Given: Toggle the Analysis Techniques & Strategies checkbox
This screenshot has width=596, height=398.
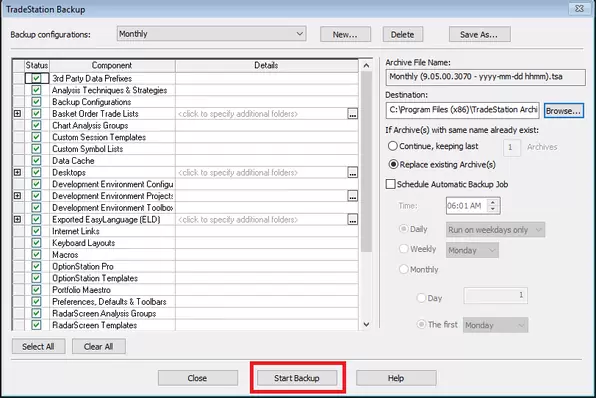Looking at the screenshot, I should pos(36,90).
